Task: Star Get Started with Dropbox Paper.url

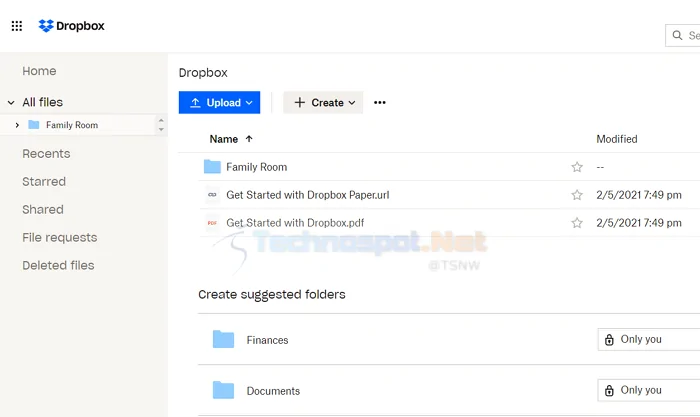Action: pyautogui.click(x=577, y=195)
